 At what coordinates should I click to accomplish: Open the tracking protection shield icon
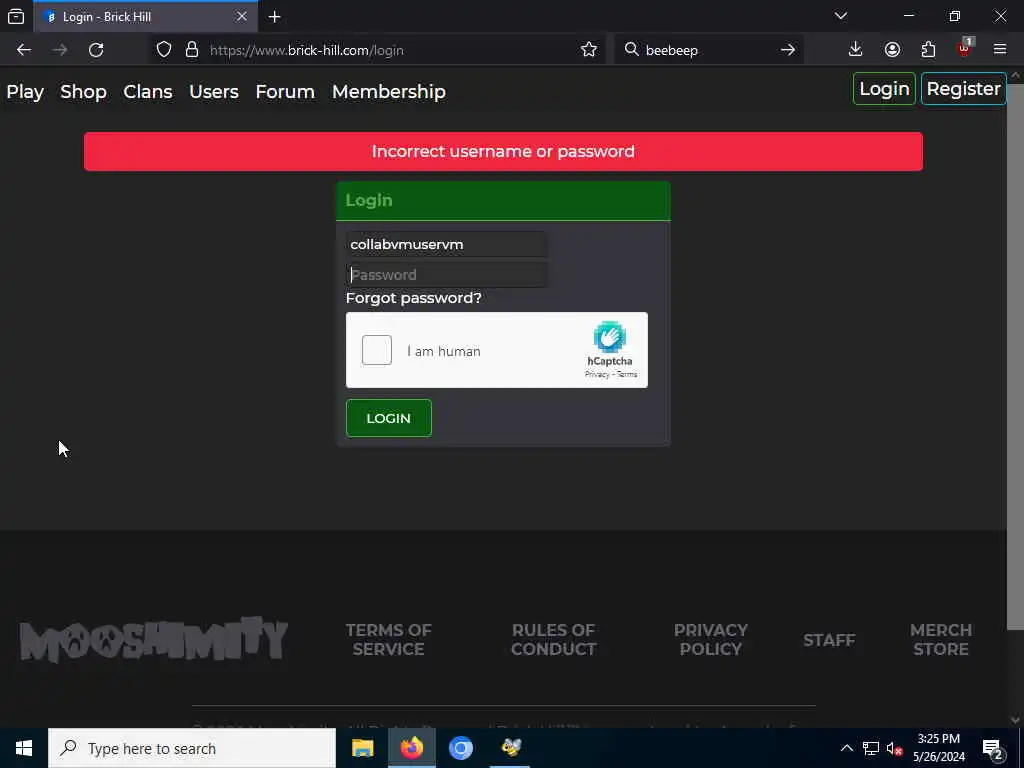pyautogui.click(x=164, y=50)
